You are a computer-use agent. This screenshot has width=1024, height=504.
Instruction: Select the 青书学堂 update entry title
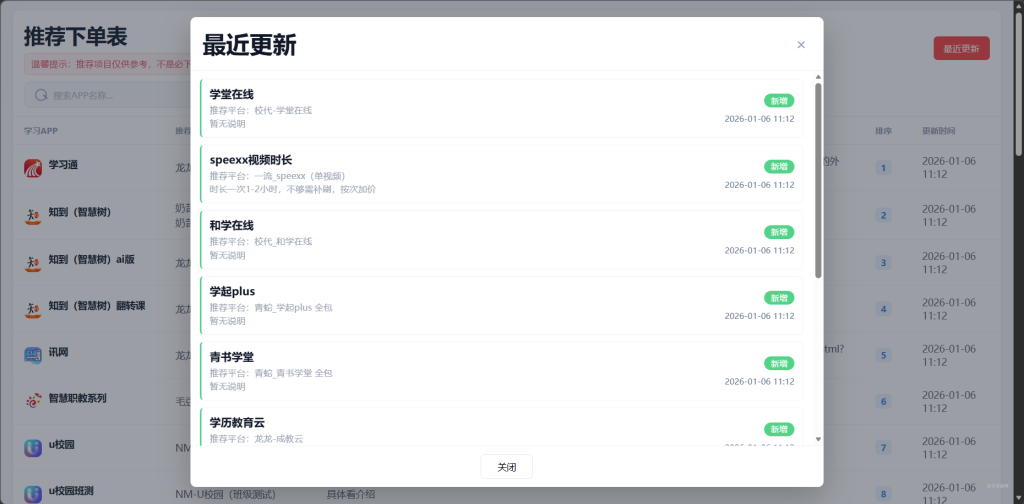coord(231,357)
